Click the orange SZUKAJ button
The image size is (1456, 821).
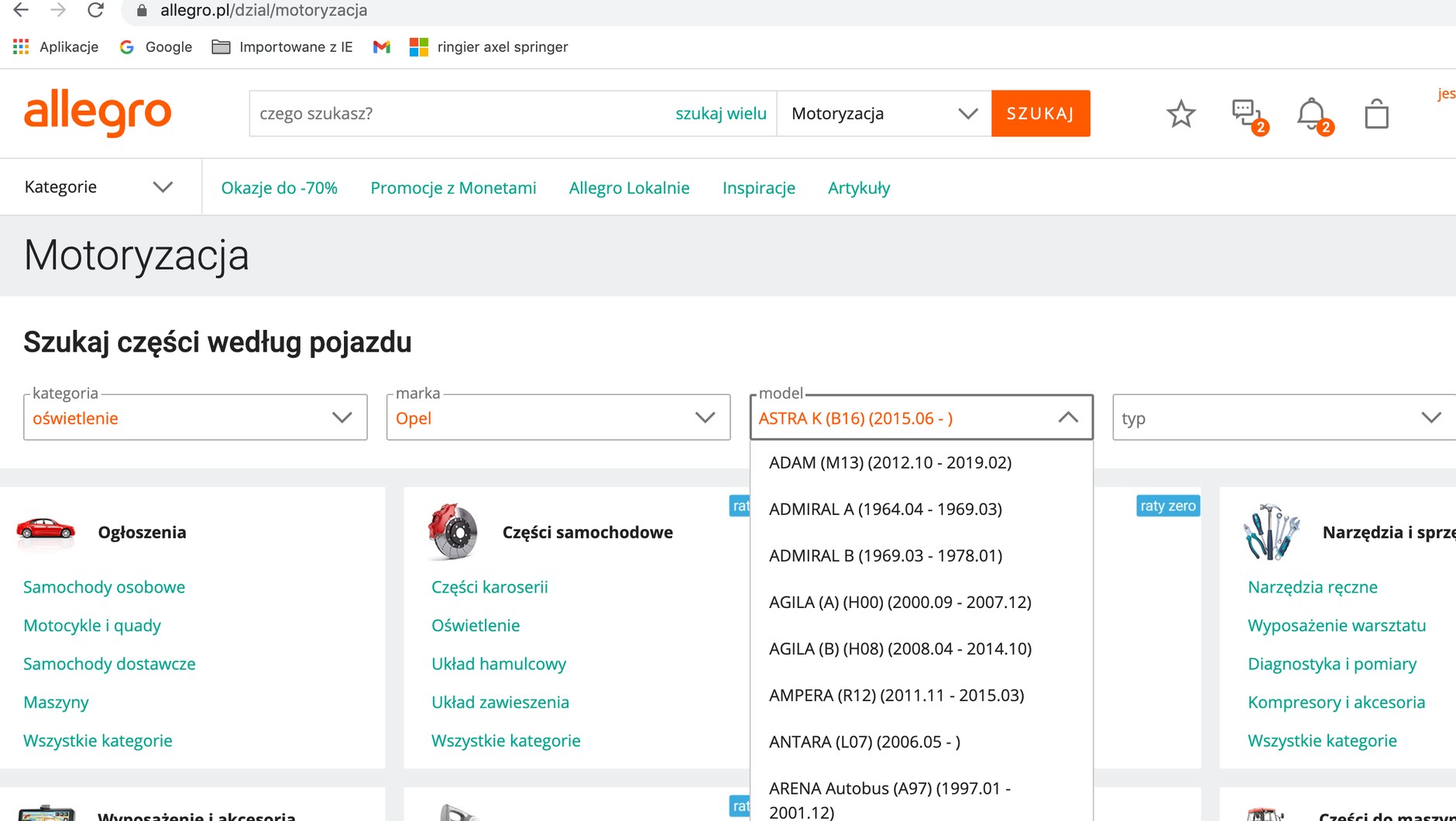click(x=1041, y=114)
